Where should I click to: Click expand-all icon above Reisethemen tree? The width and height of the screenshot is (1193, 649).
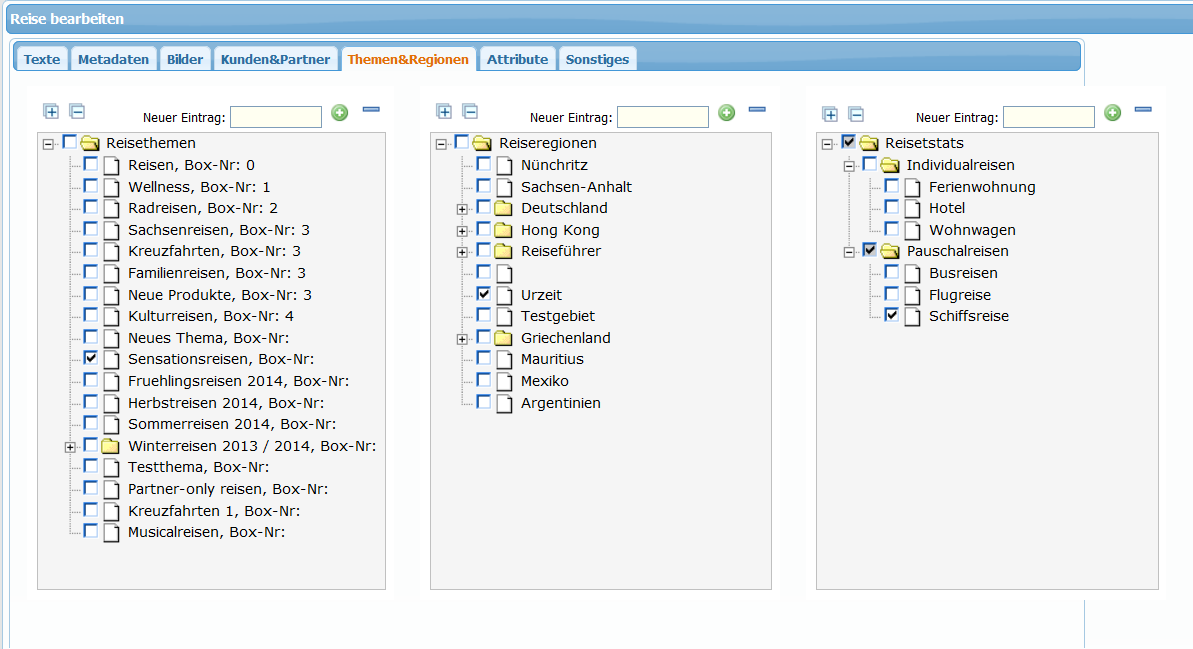click(x=51, y=112)
